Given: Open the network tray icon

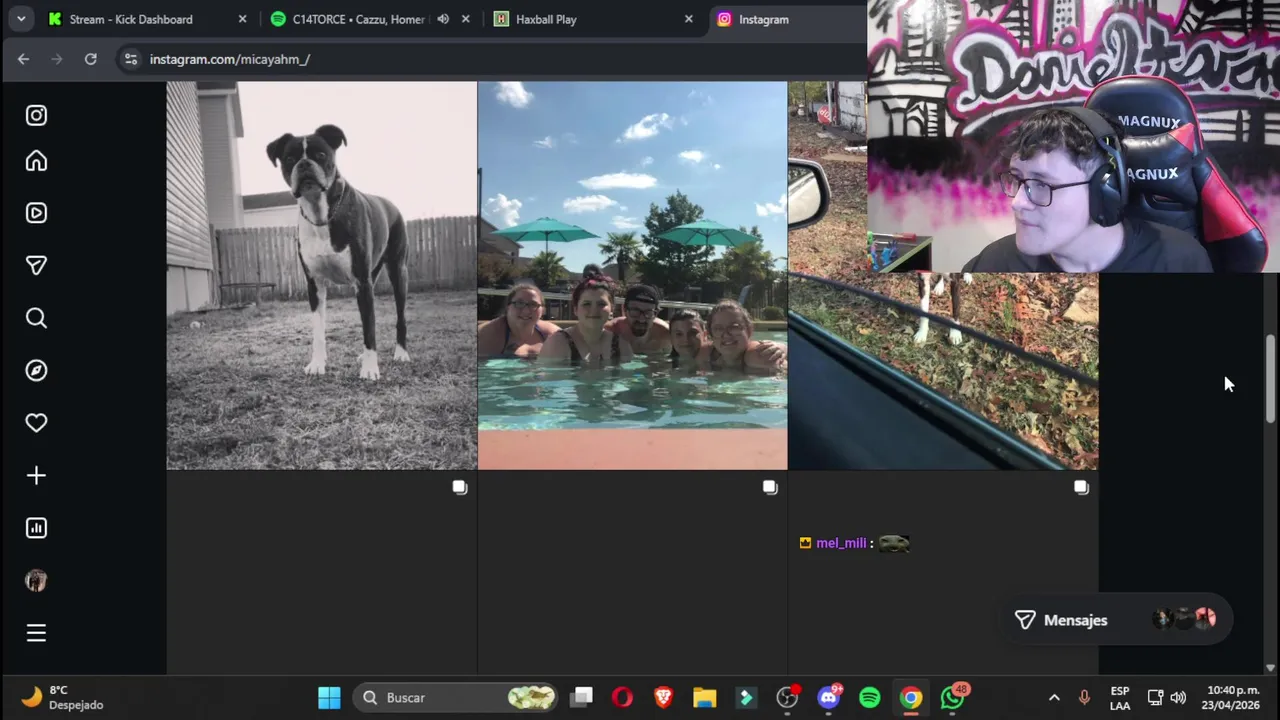Looking at the screenshot, I should (1155, 697).
